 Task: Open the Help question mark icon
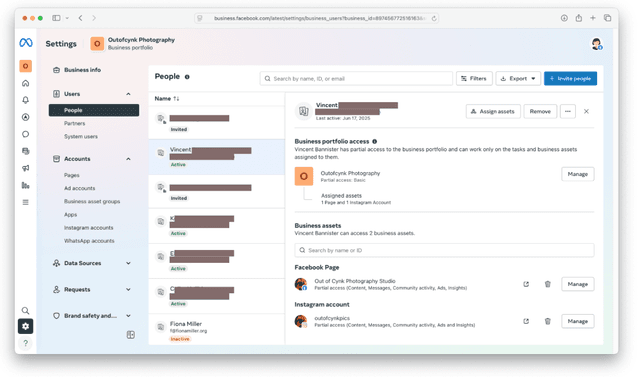(25, 343)
